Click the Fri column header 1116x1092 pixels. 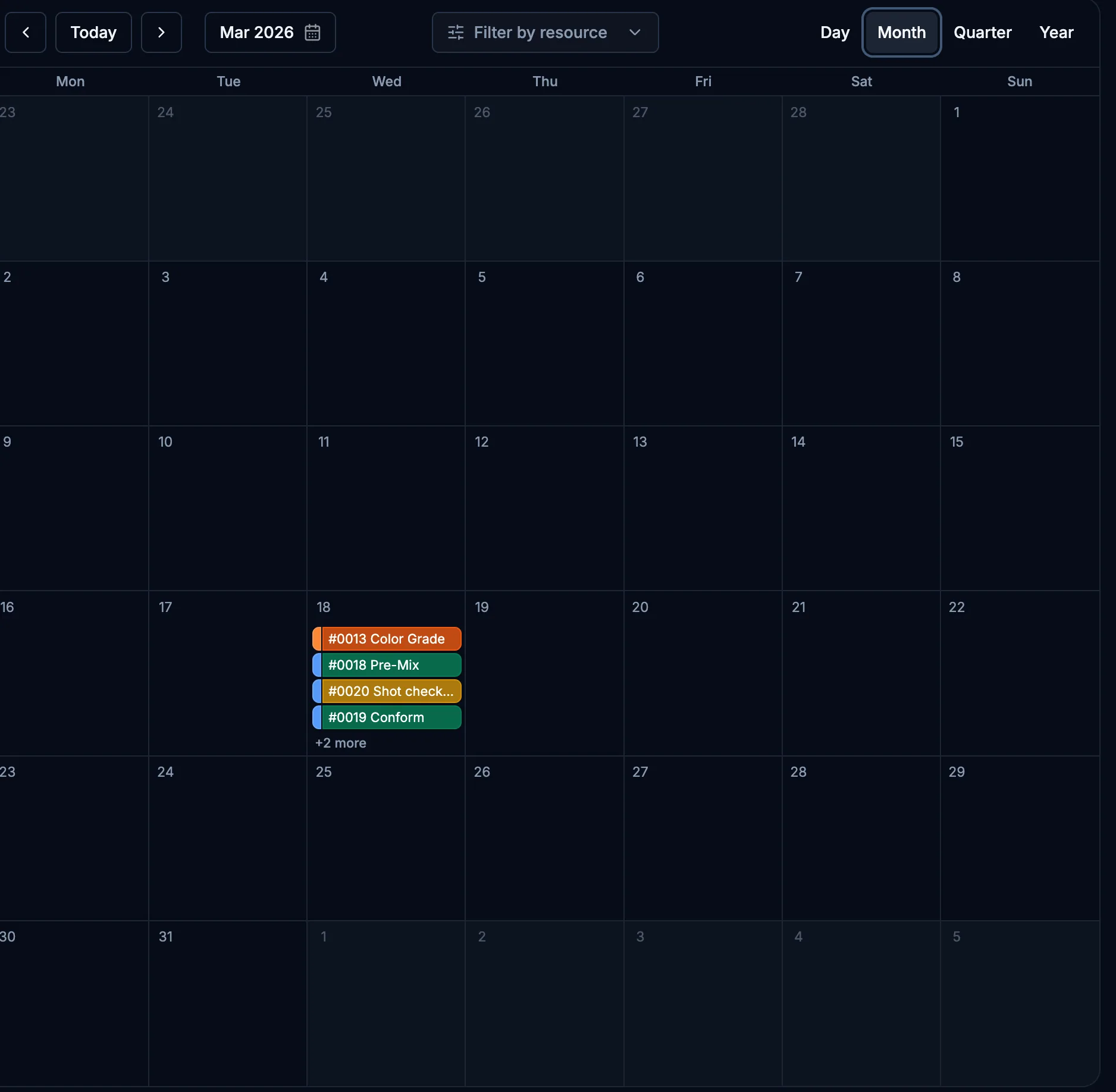pos(703,81)
